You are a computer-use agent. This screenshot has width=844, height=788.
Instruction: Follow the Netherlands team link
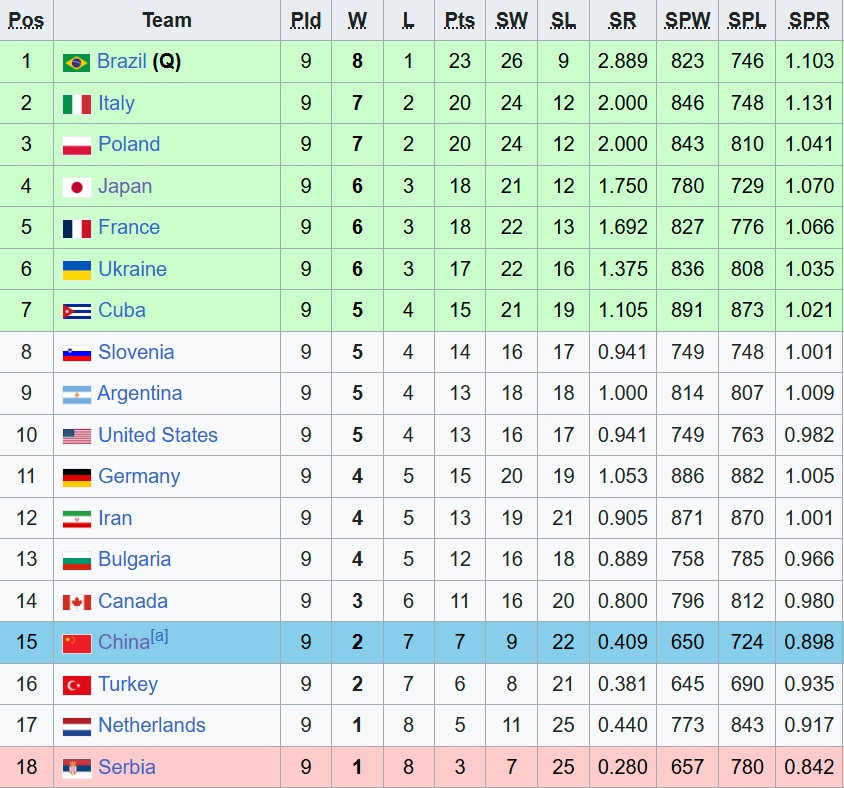click(152, 725)
